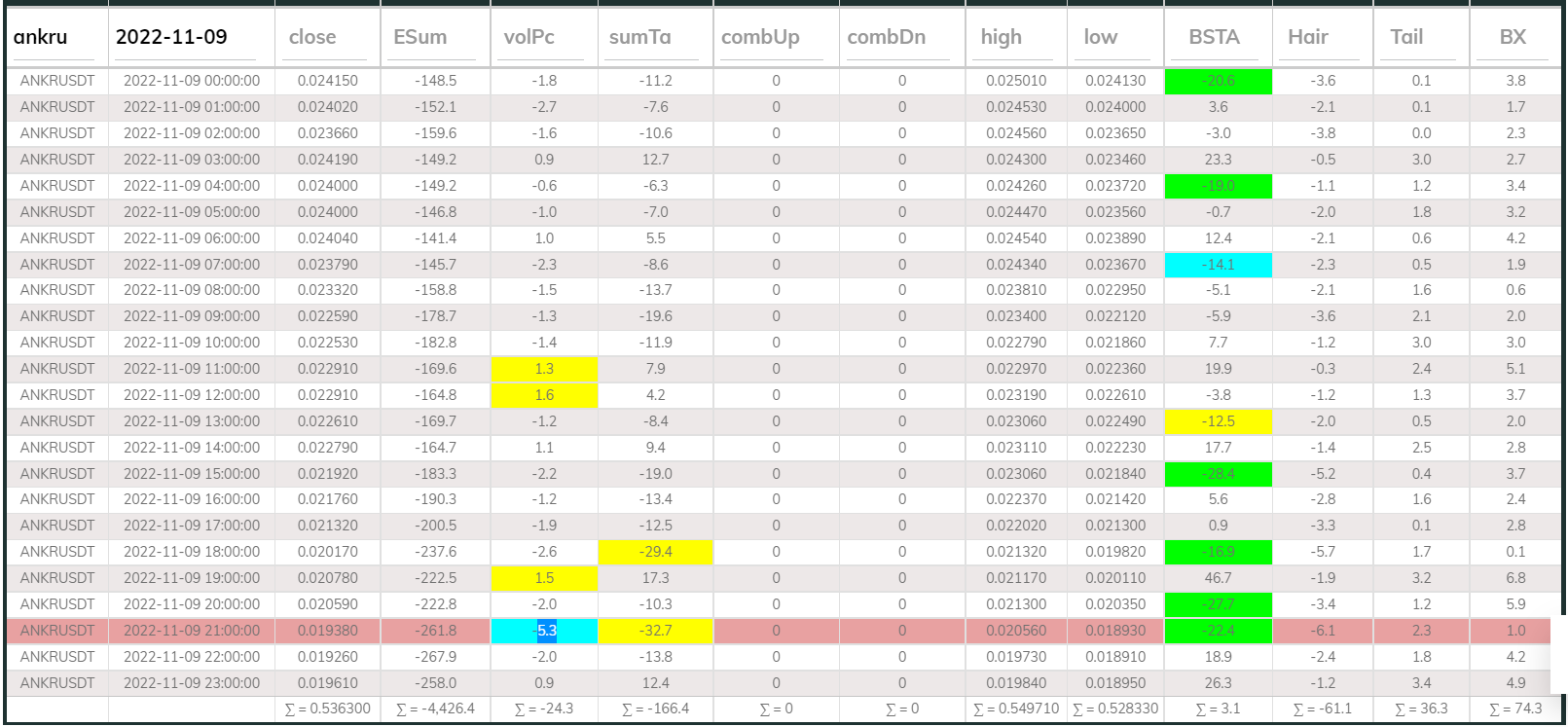Select the timestamp 2022-11-09 03:00:00
1568x727 pixels.
pos(192,160)
